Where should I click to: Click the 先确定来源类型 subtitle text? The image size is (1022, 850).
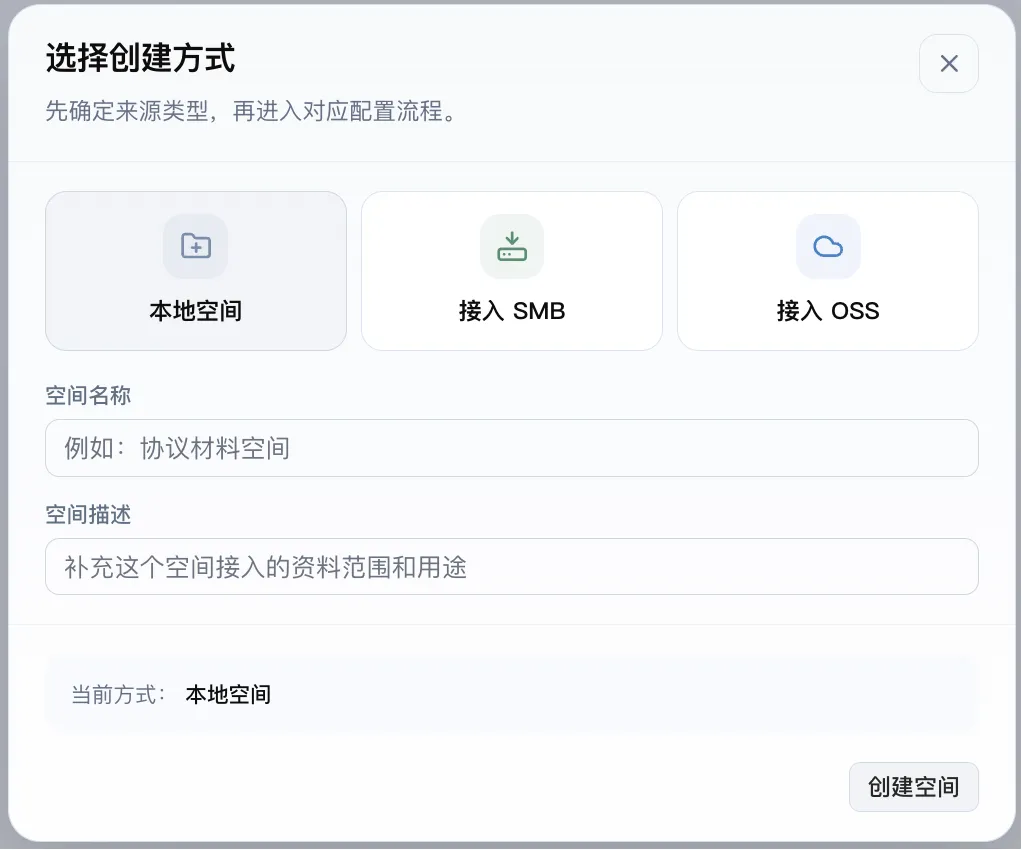[x=252, y=111]
